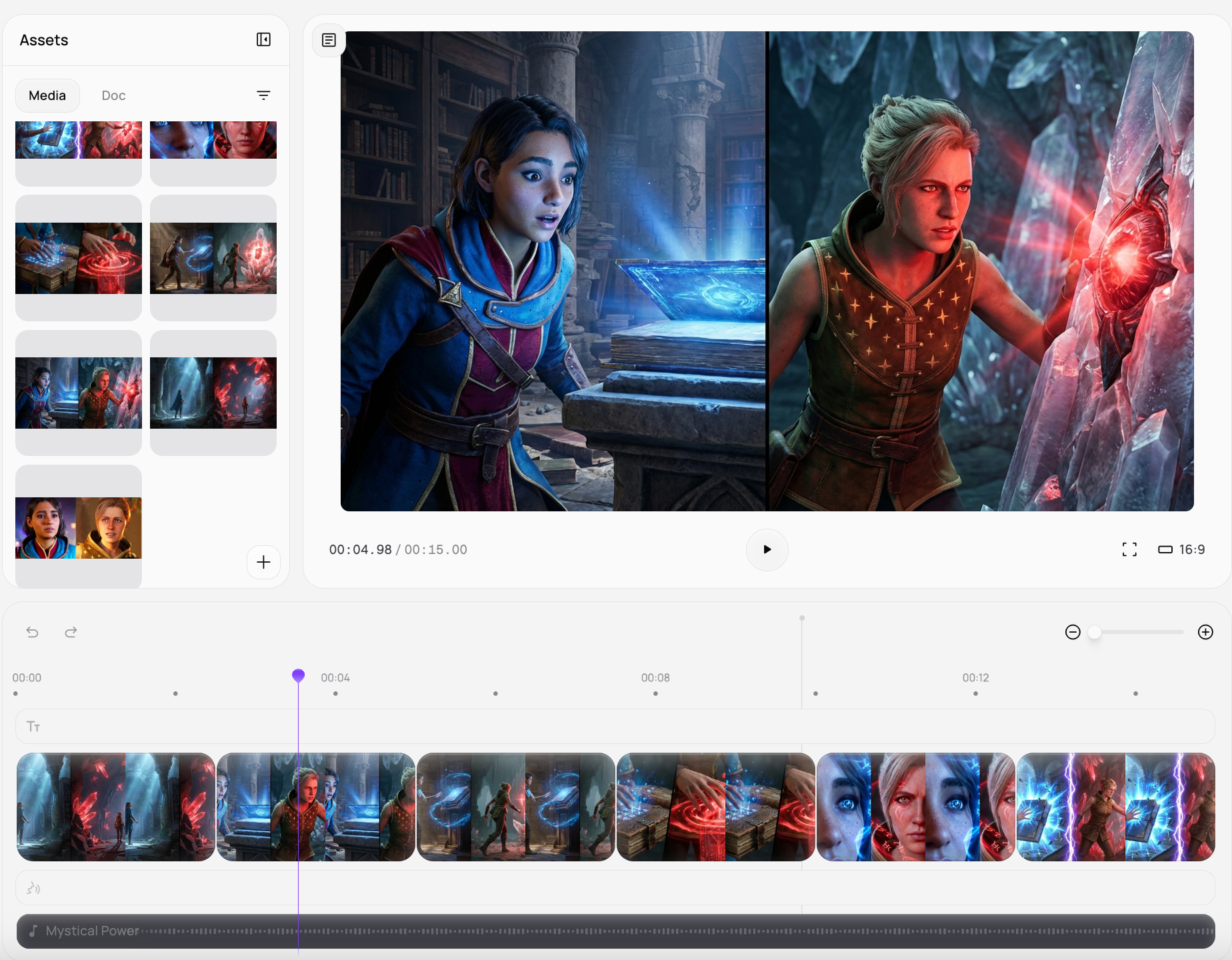Open the 16:9 aspect ratio selector
The height and width of the screenshot is (960, 1232).
pos(1181,549)
